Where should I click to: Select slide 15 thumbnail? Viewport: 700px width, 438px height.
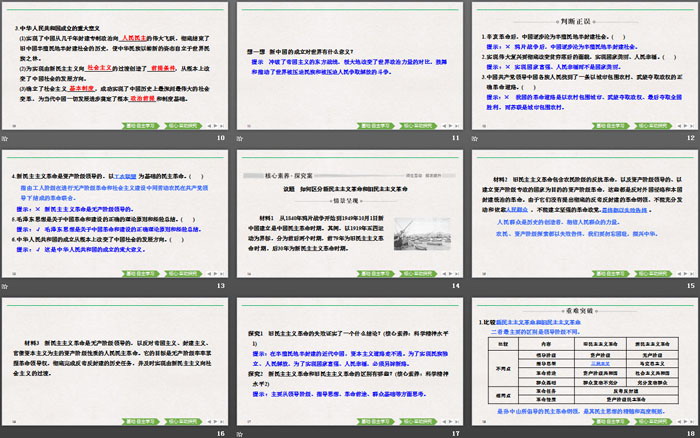pyautogui.click(x=581, y=210)
